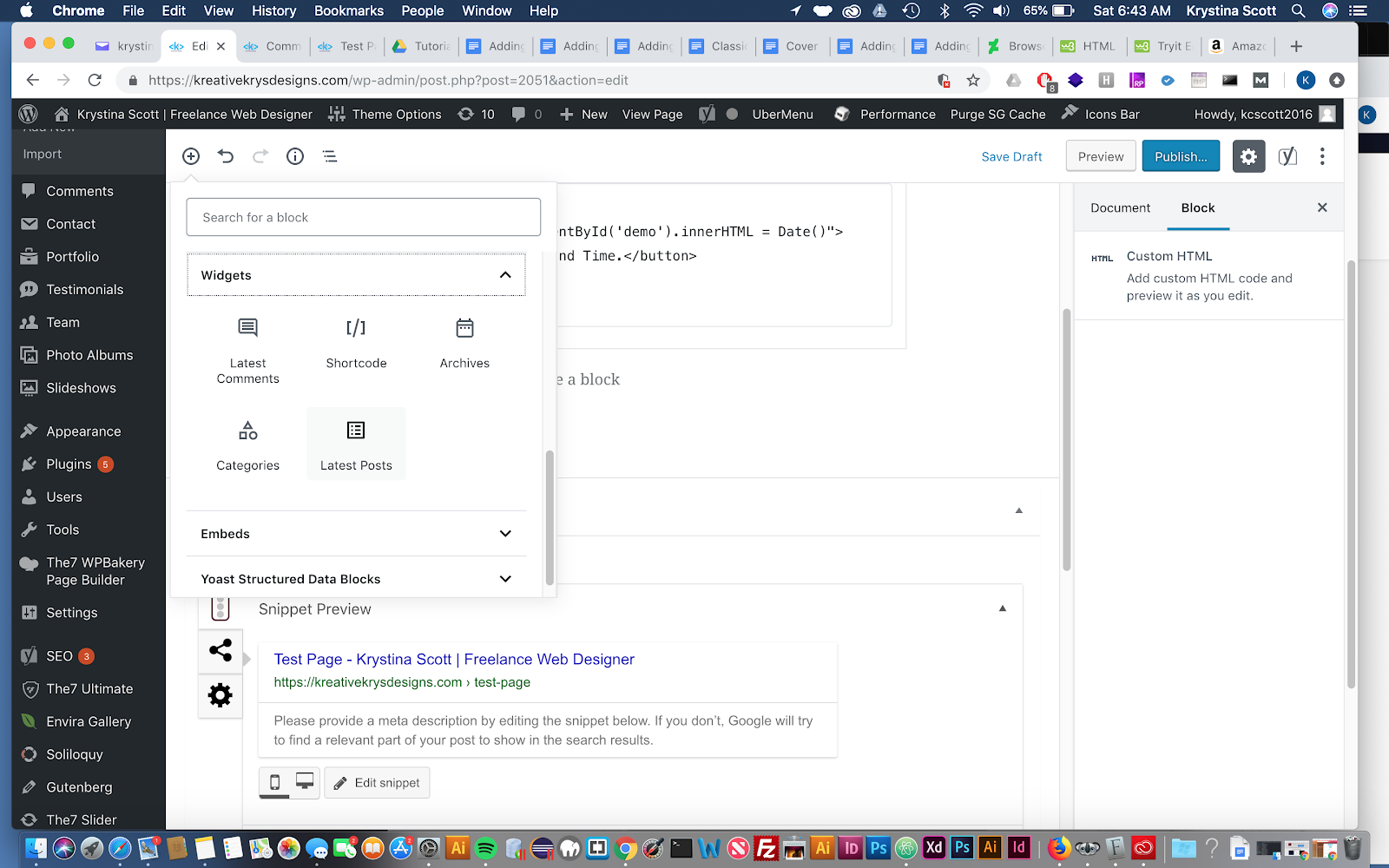Collapse the Widgets block section

point(356,275)
